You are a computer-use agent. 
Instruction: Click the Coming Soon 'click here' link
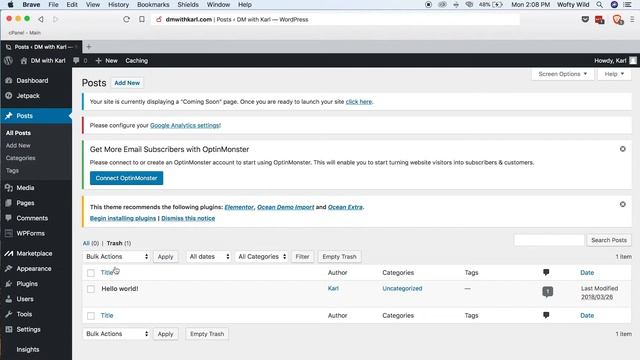359,102
